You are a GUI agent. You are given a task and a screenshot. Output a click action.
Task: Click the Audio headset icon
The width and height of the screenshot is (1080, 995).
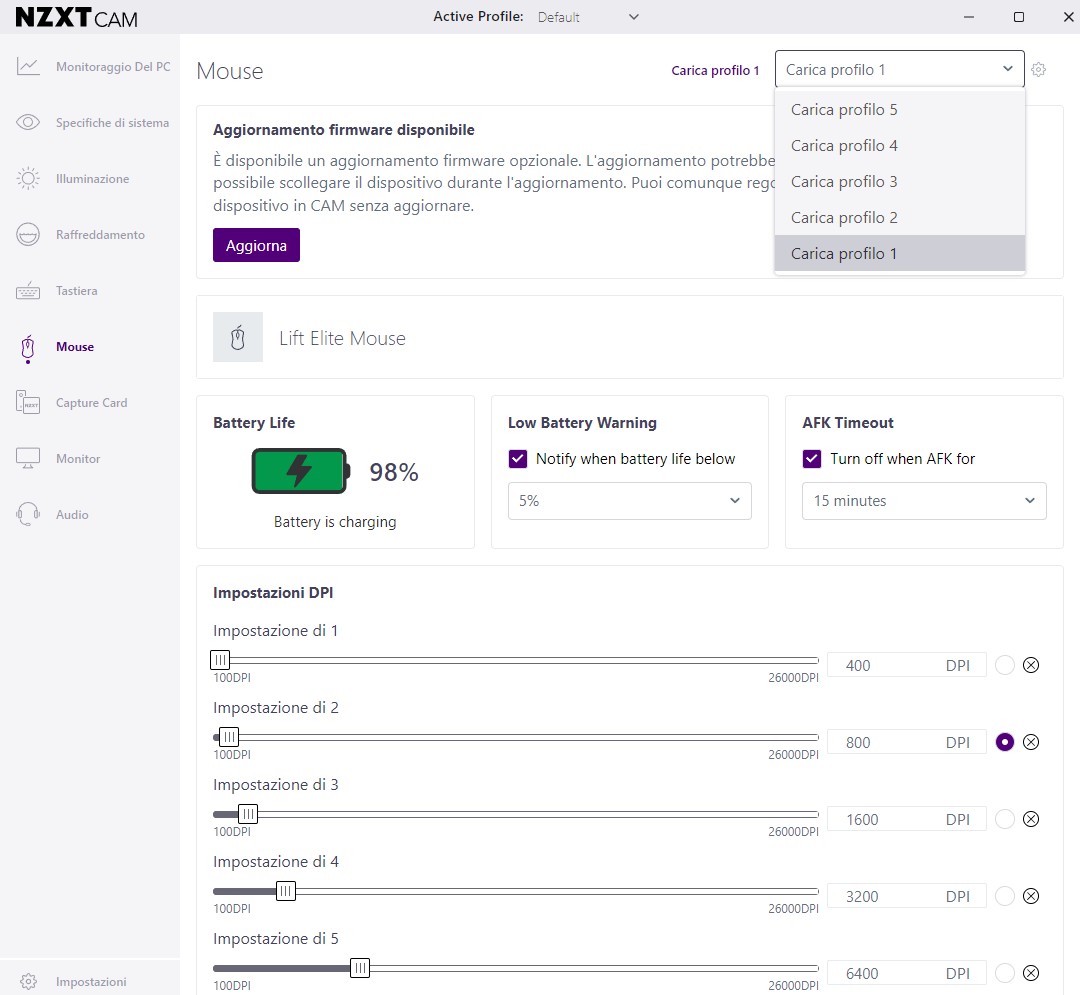point(28,515)
